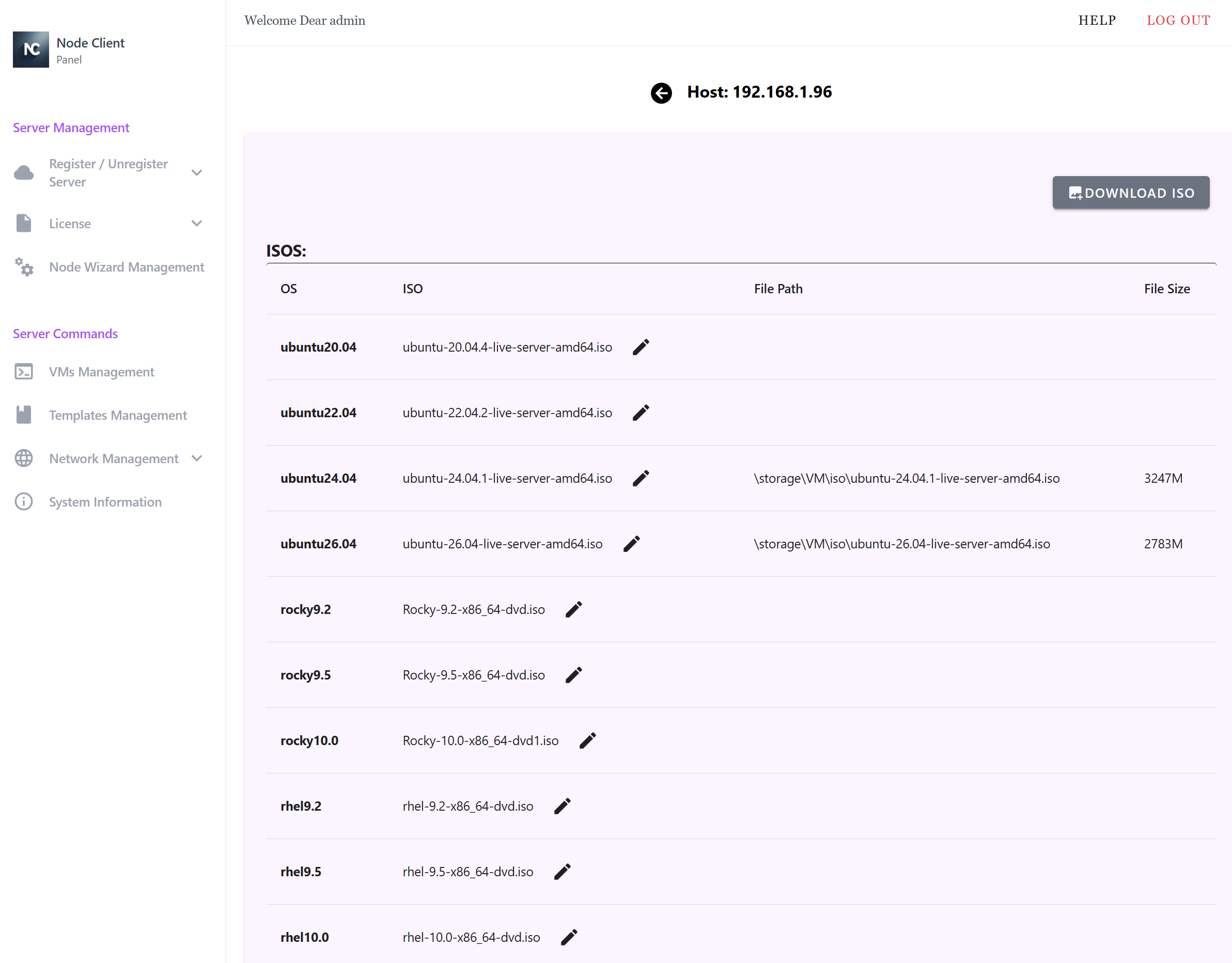Screen dimensions: 1232x963
Task: Click the terminal icon for VMs Management
Action: click(x=24, y=372)
